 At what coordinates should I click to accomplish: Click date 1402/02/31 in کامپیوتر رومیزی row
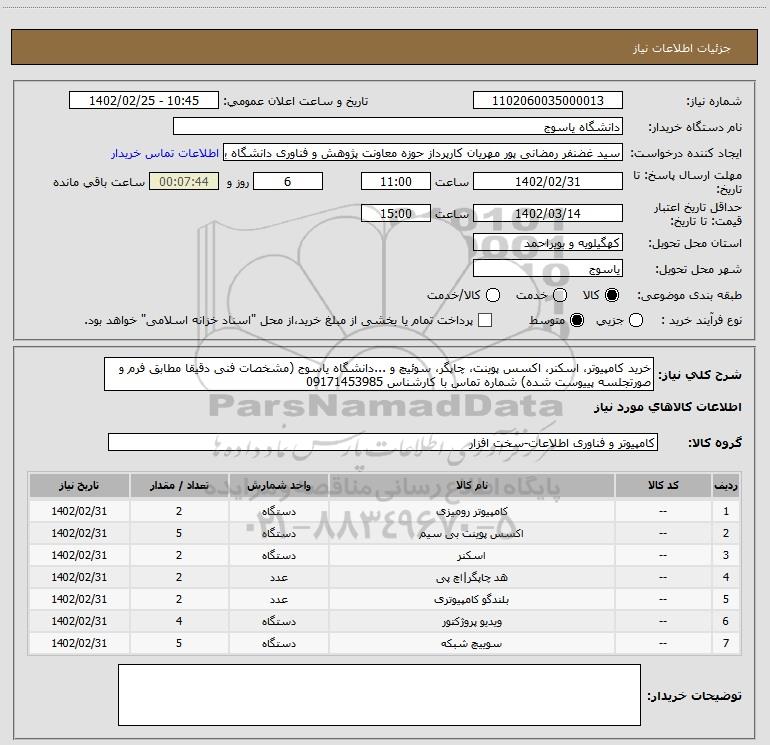click(79, 511)
